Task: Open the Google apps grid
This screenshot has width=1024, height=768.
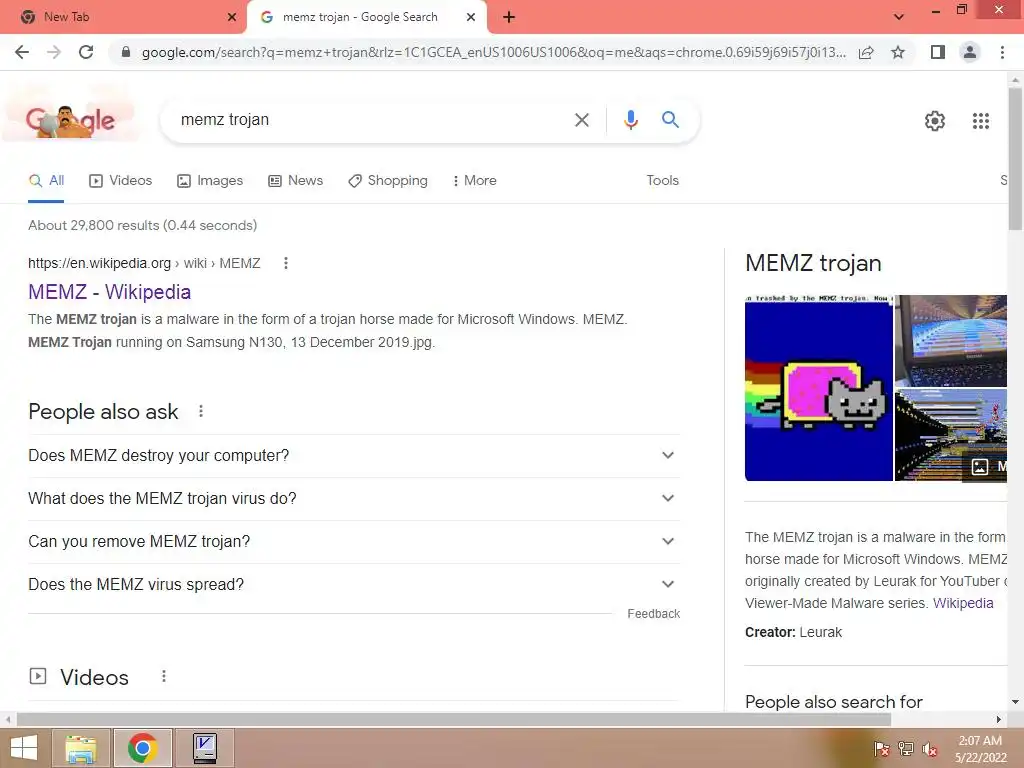Action: (980, 121)
